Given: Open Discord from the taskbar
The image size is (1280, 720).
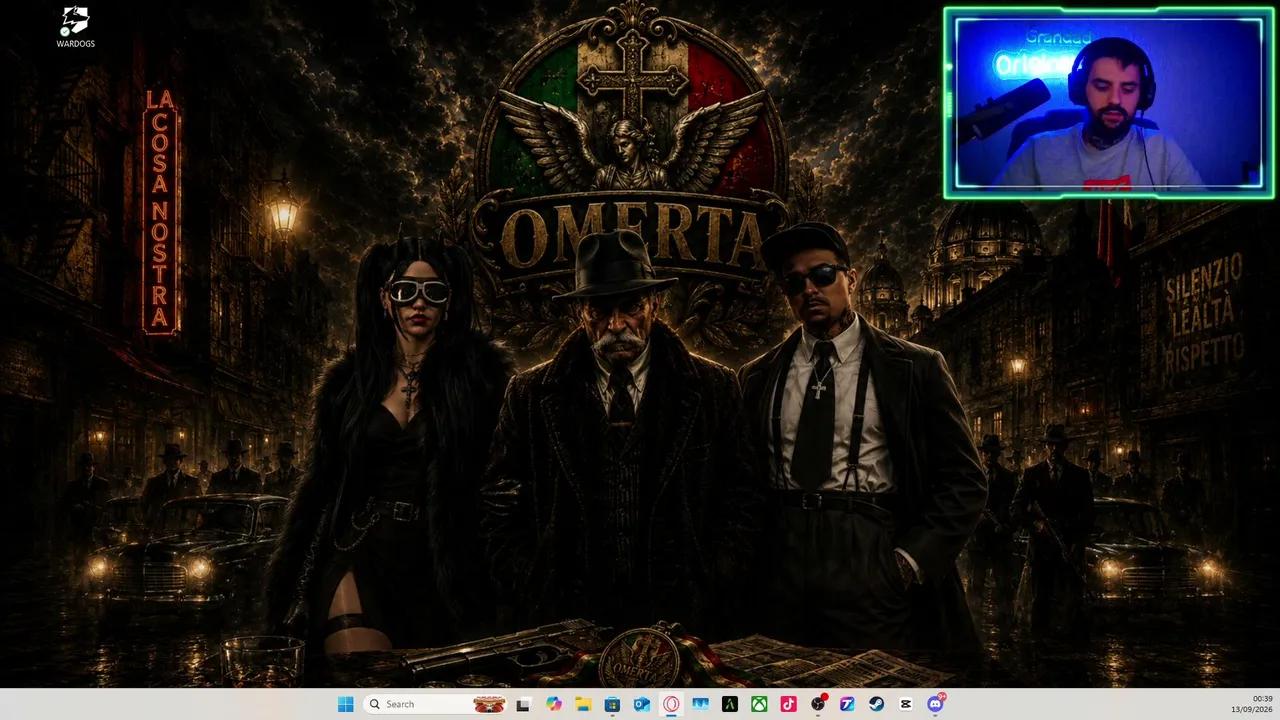Looking at the screenshot, I should click(936, 704).
